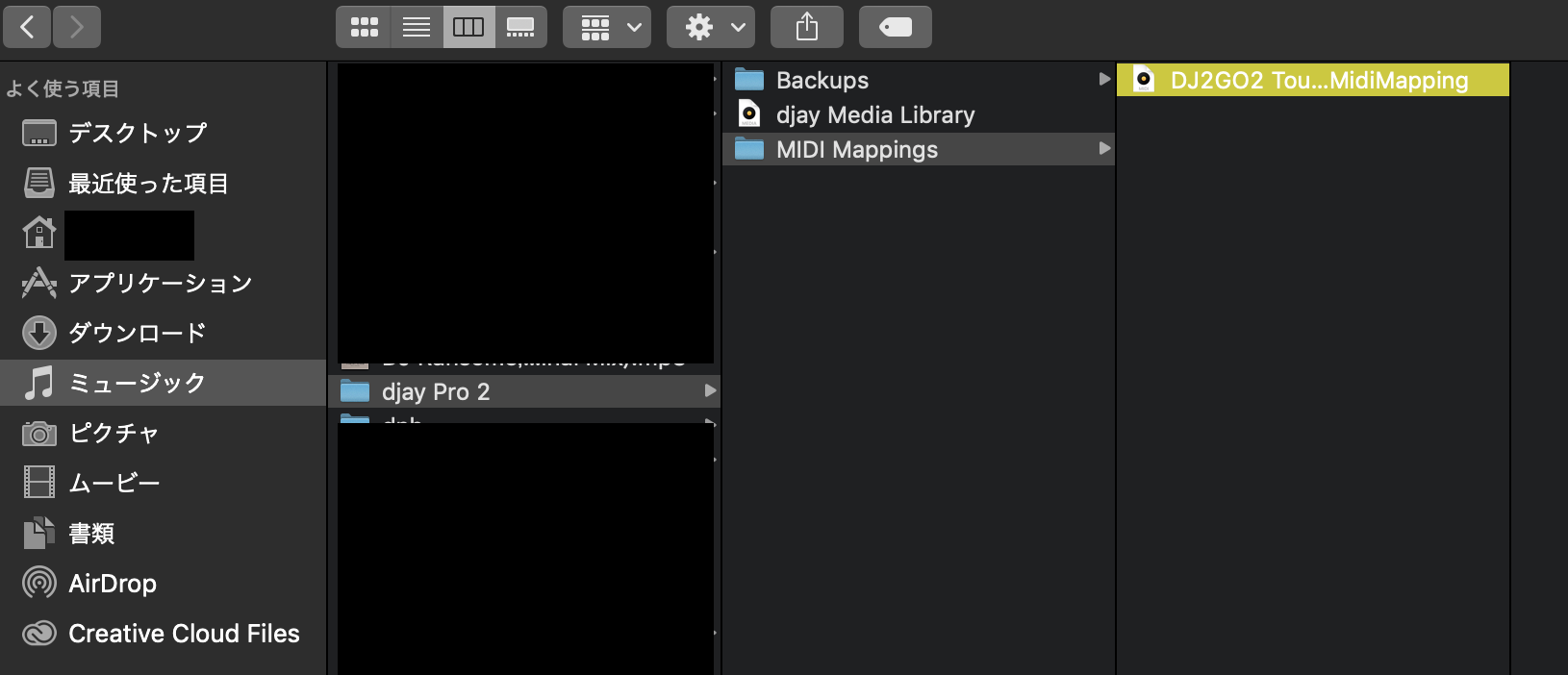Switch to gallery view mode
The image size is (1568, 675).
[520, 27]
